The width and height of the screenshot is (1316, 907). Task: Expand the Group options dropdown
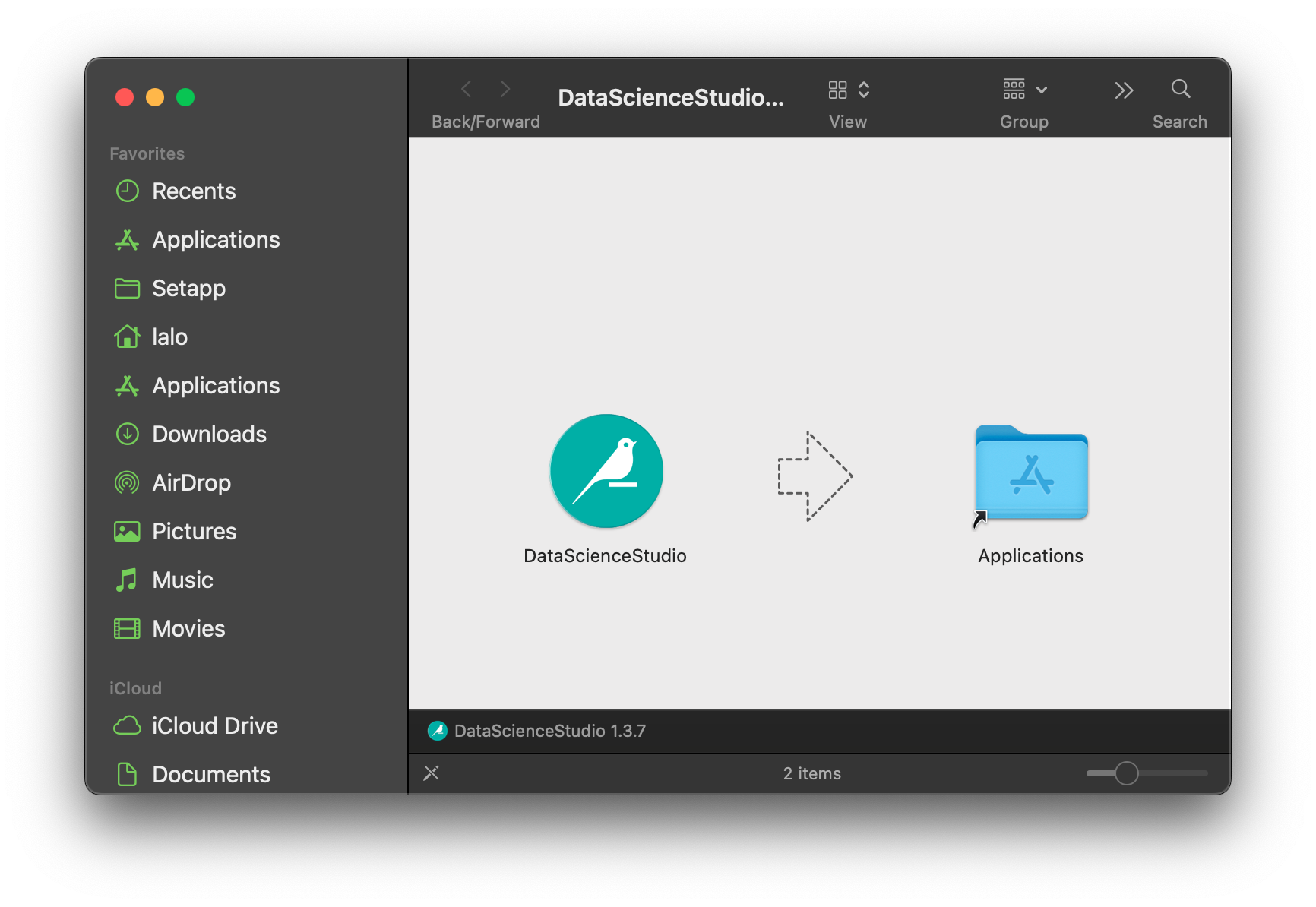(x=1024, y=90)
